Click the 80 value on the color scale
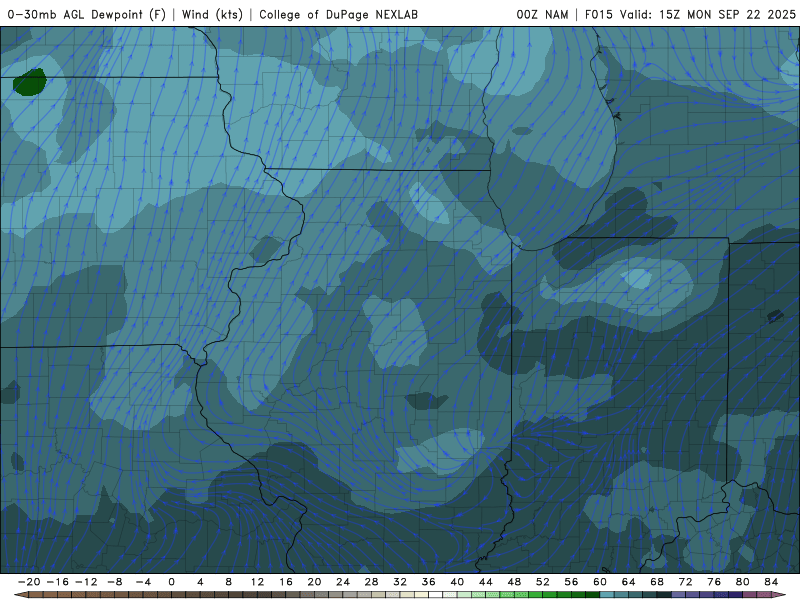The image size is (800, 600). pos(743,582)
